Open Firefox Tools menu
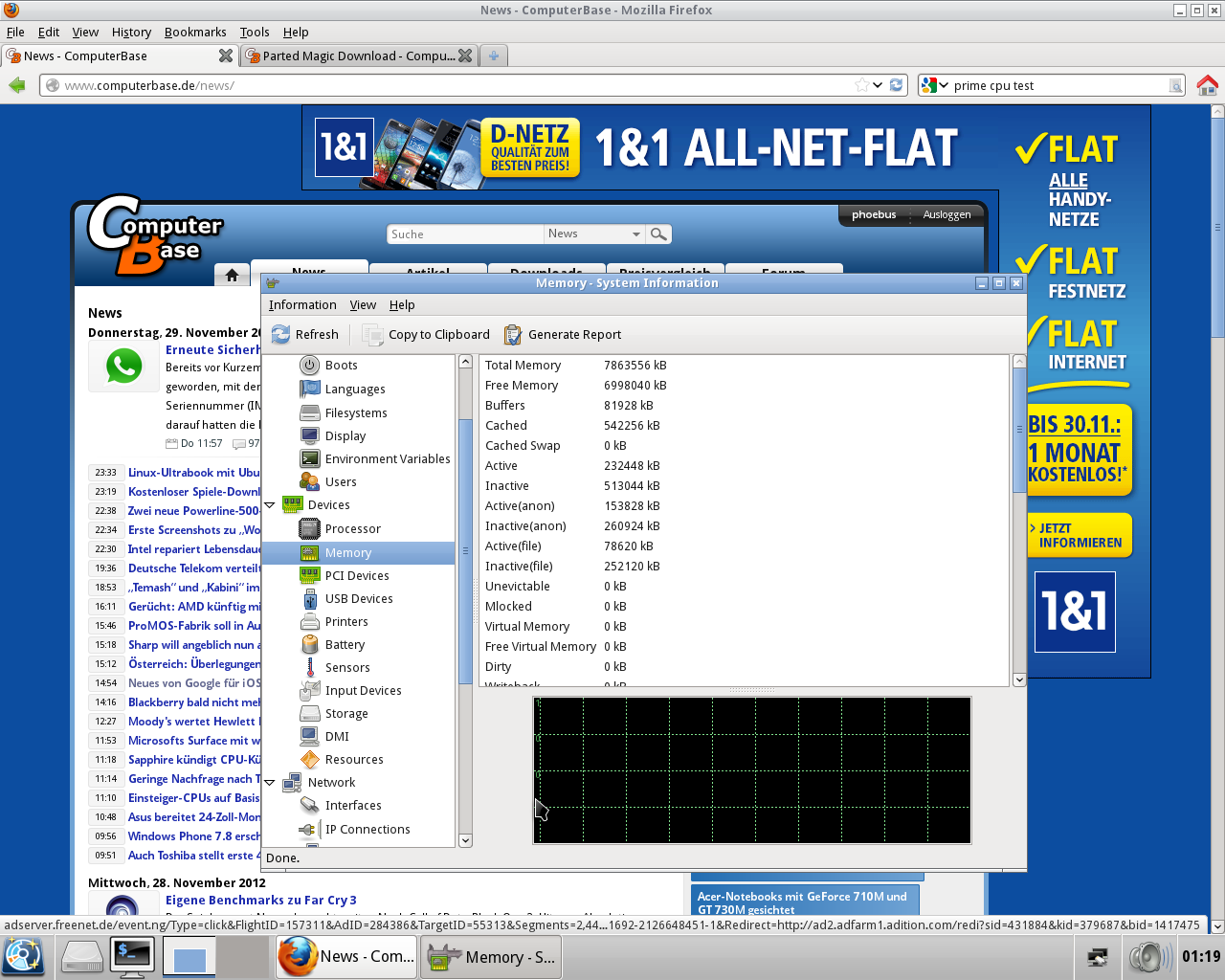Screen dimensions: 1225x980 pyautogui.click(x=255, y=32)
